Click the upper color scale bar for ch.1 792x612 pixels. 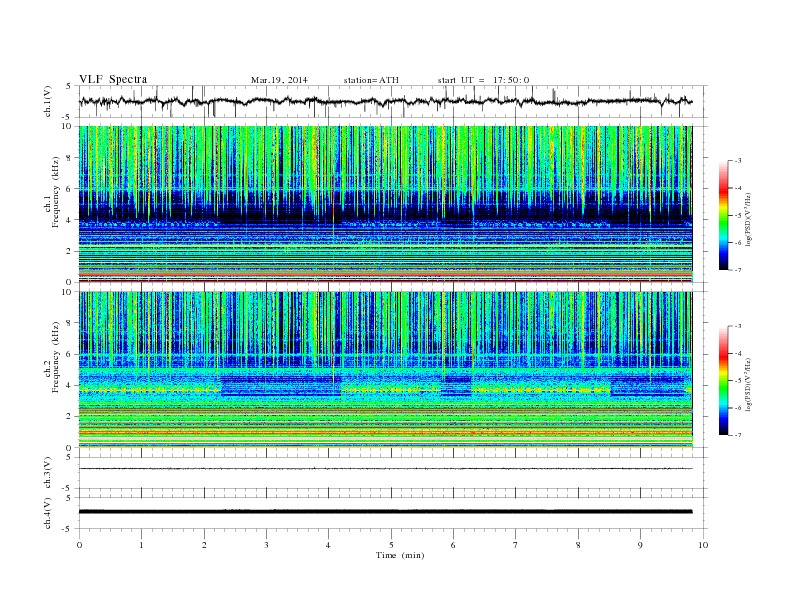723,216
